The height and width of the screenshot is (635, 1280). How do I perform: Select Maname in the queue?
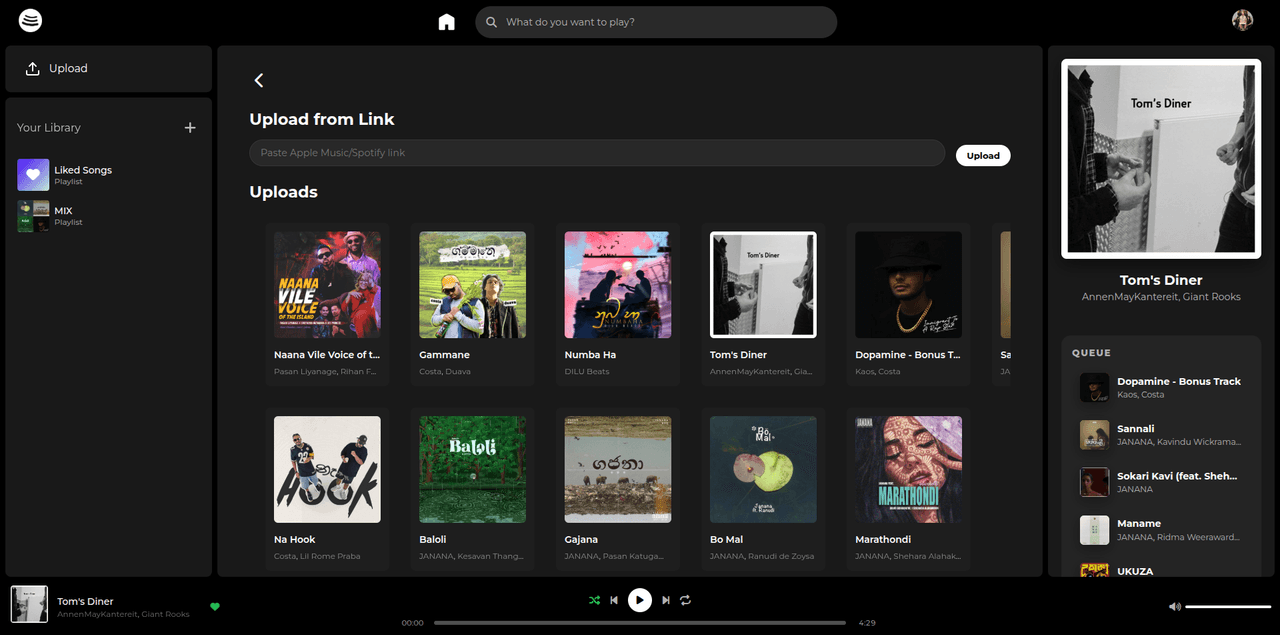[x=1161, y=529]
